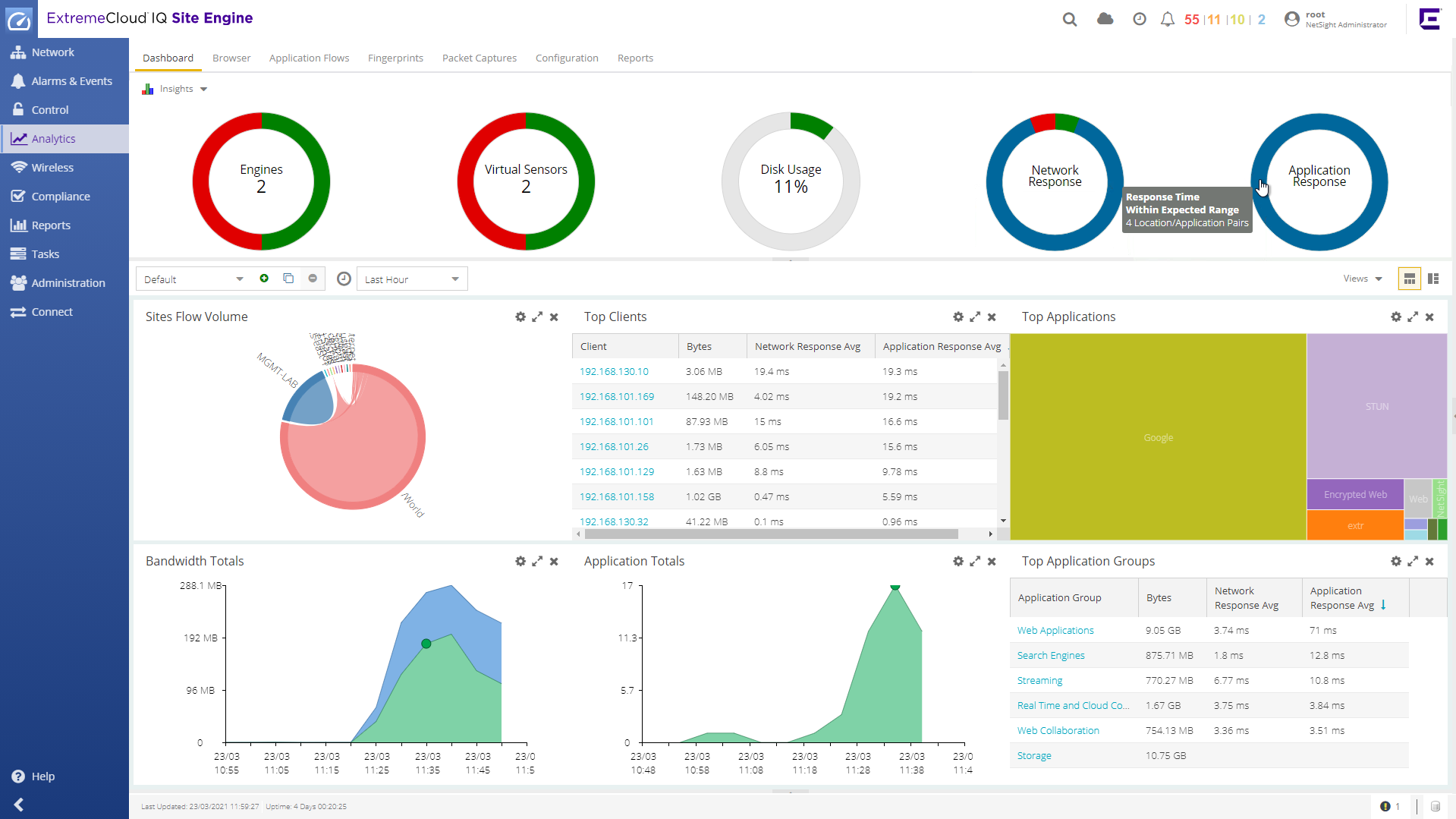The image size is (1456, 819).
Task: Open Wireless in the sidebar
Action: (x=64, y=168)
